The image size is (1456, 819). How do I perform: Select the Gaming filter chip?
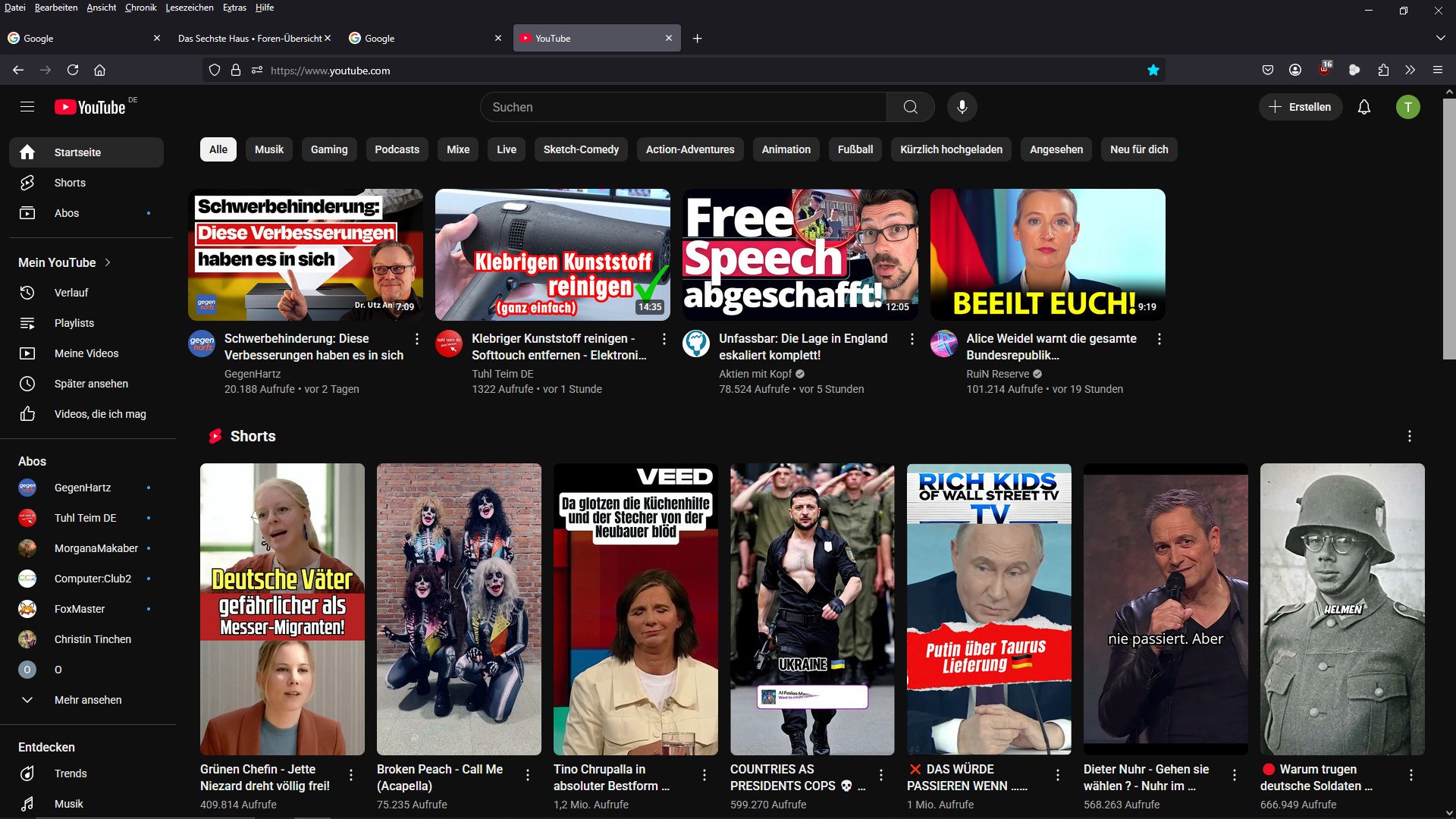tap(329, 149)
